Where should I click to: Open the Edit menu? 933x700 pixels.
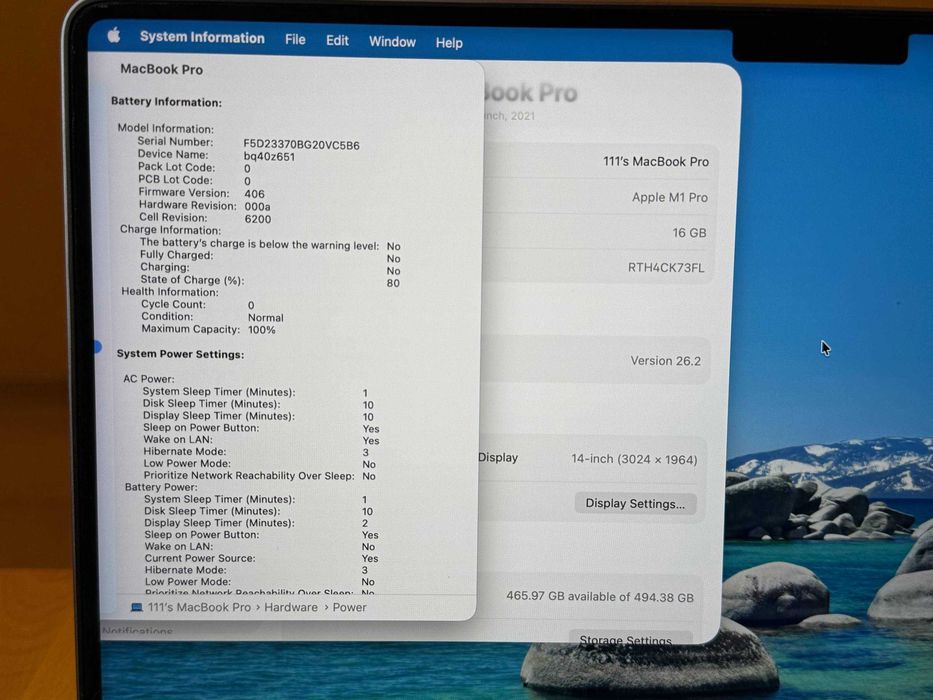point(337,40)
